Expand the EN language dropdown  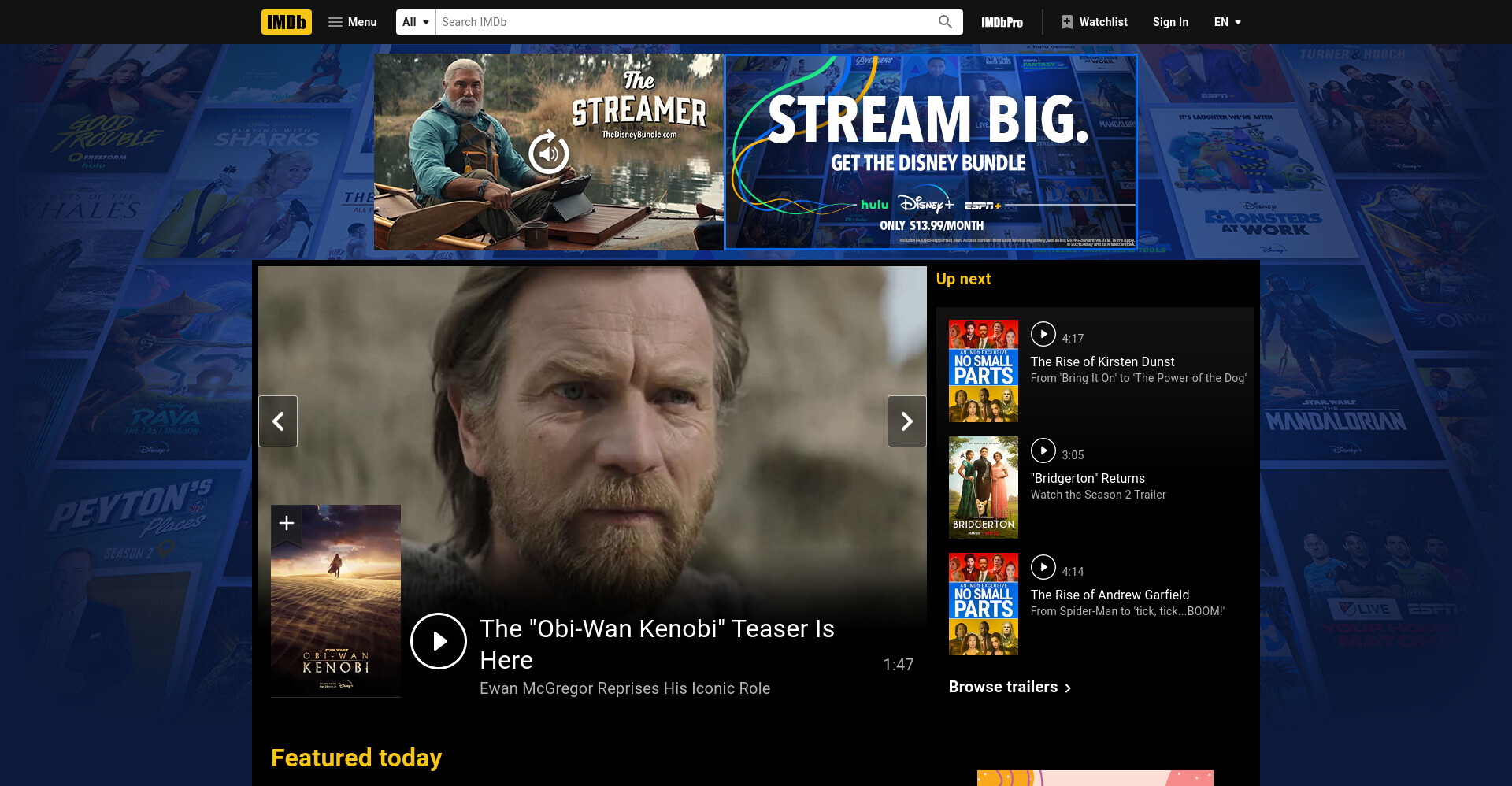coord(1227,22)
